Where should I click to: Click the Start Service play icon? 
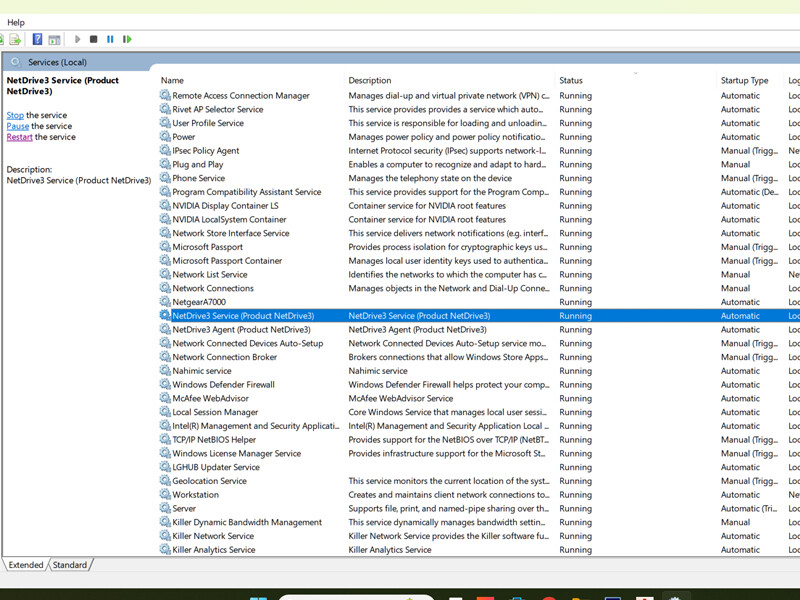[x=78, y=39]
